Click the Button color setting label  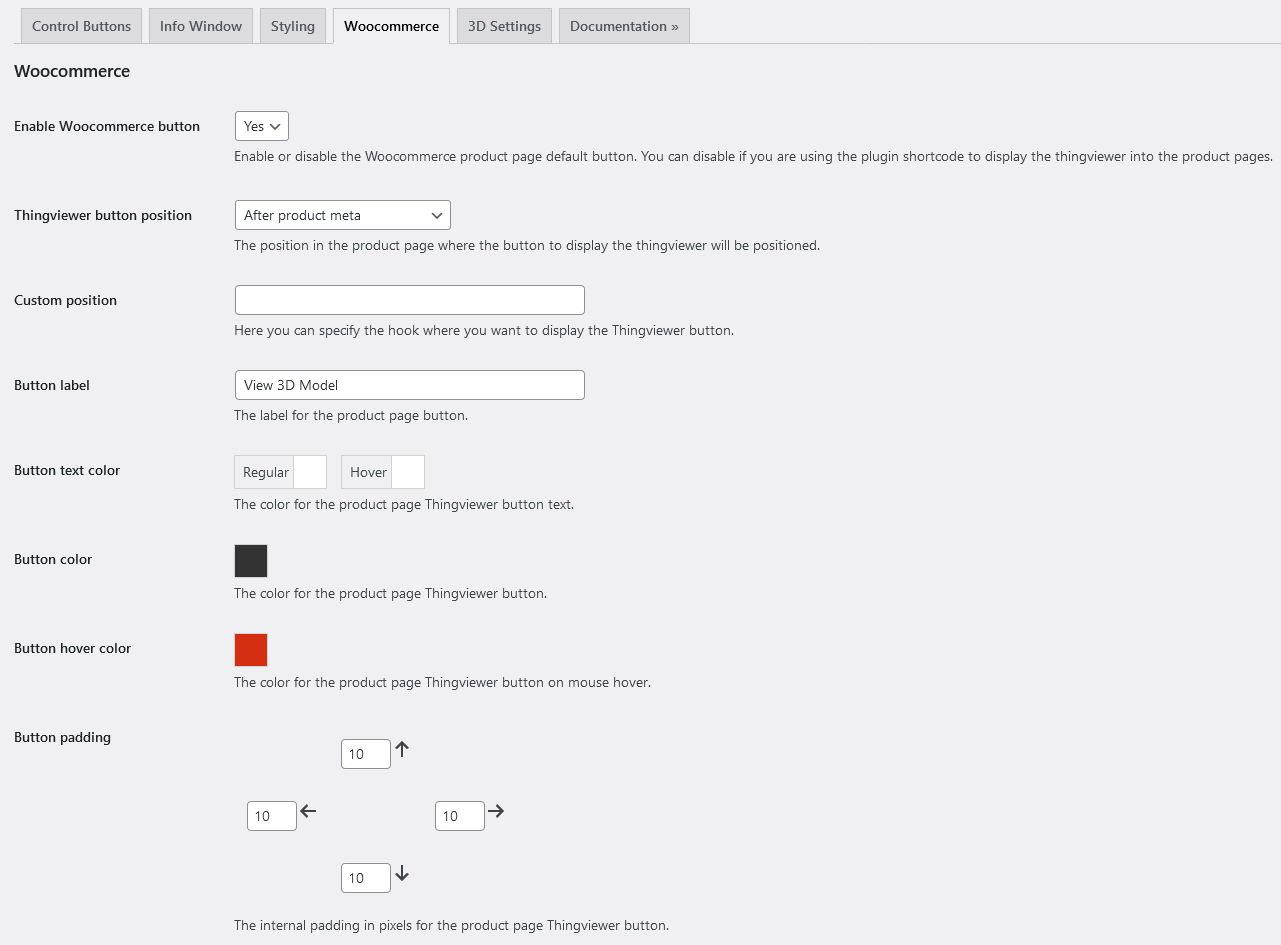(x=53, y=559)
